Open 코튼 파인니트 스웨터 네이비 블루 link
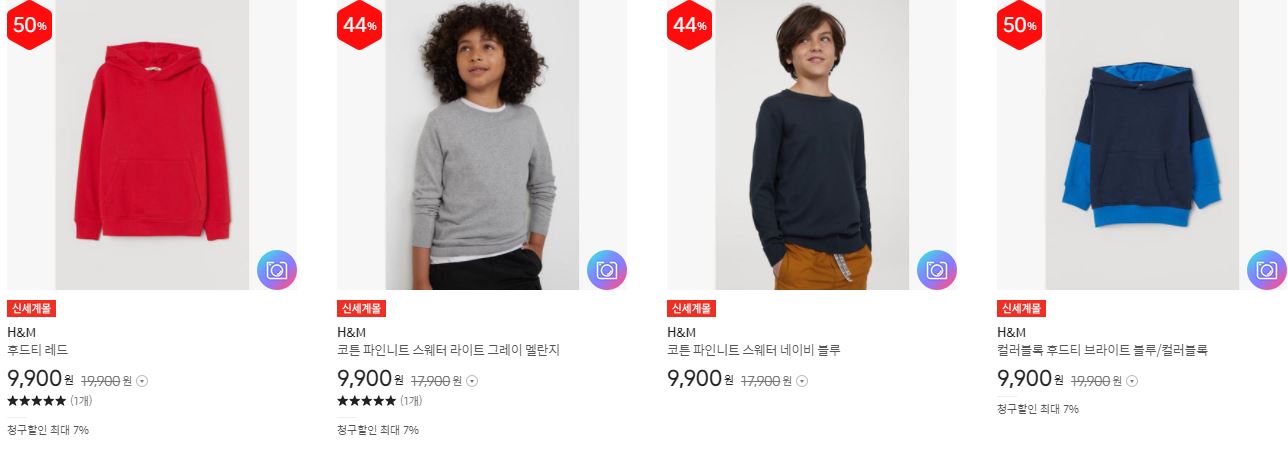The width and height of the screenshot is (1288, 453). point(754,350)
